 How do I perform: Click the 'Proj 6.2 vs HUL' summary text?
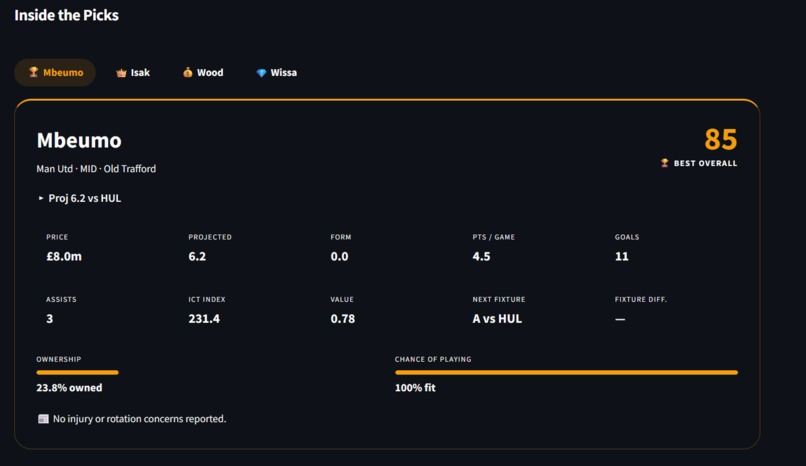click(x=85, y=198)
